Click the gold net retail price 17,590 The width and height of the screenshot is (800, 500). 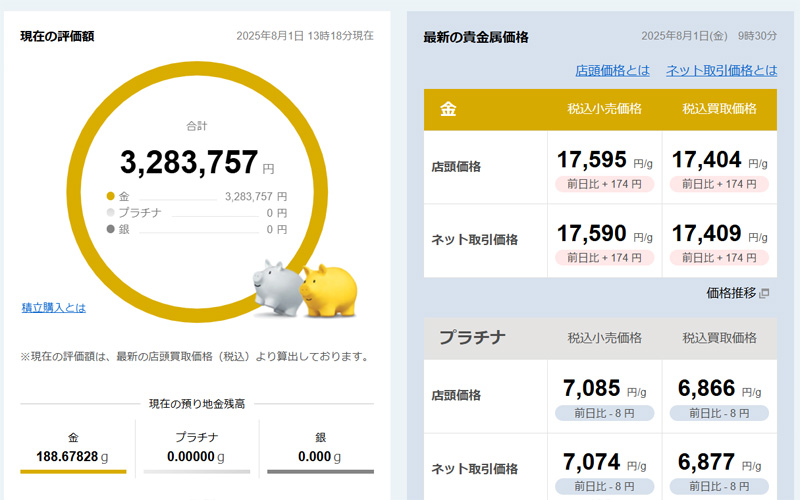tap(592, 234)
